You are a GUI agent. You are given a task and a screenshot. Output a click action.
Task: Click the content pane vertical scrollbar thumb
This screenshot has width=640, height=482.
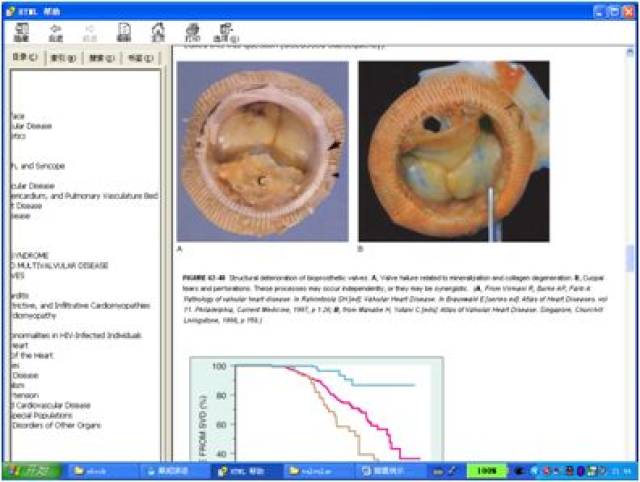point(630,259)
